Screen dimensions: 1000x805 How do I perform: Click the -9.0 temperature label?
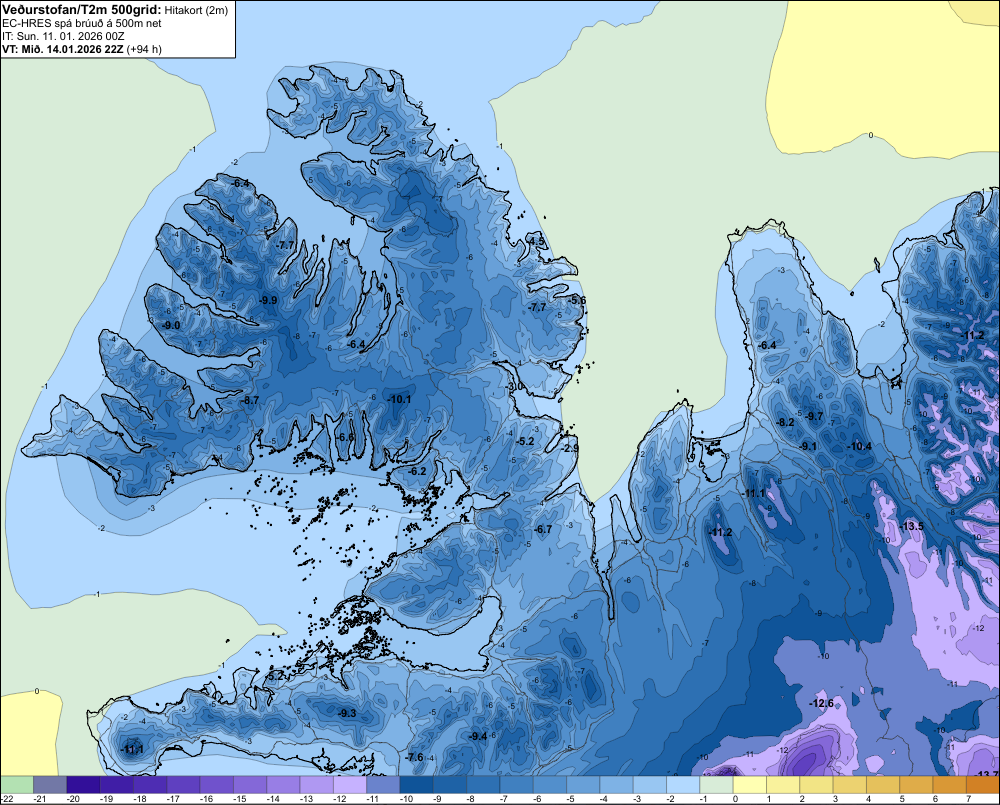(171, 325)
